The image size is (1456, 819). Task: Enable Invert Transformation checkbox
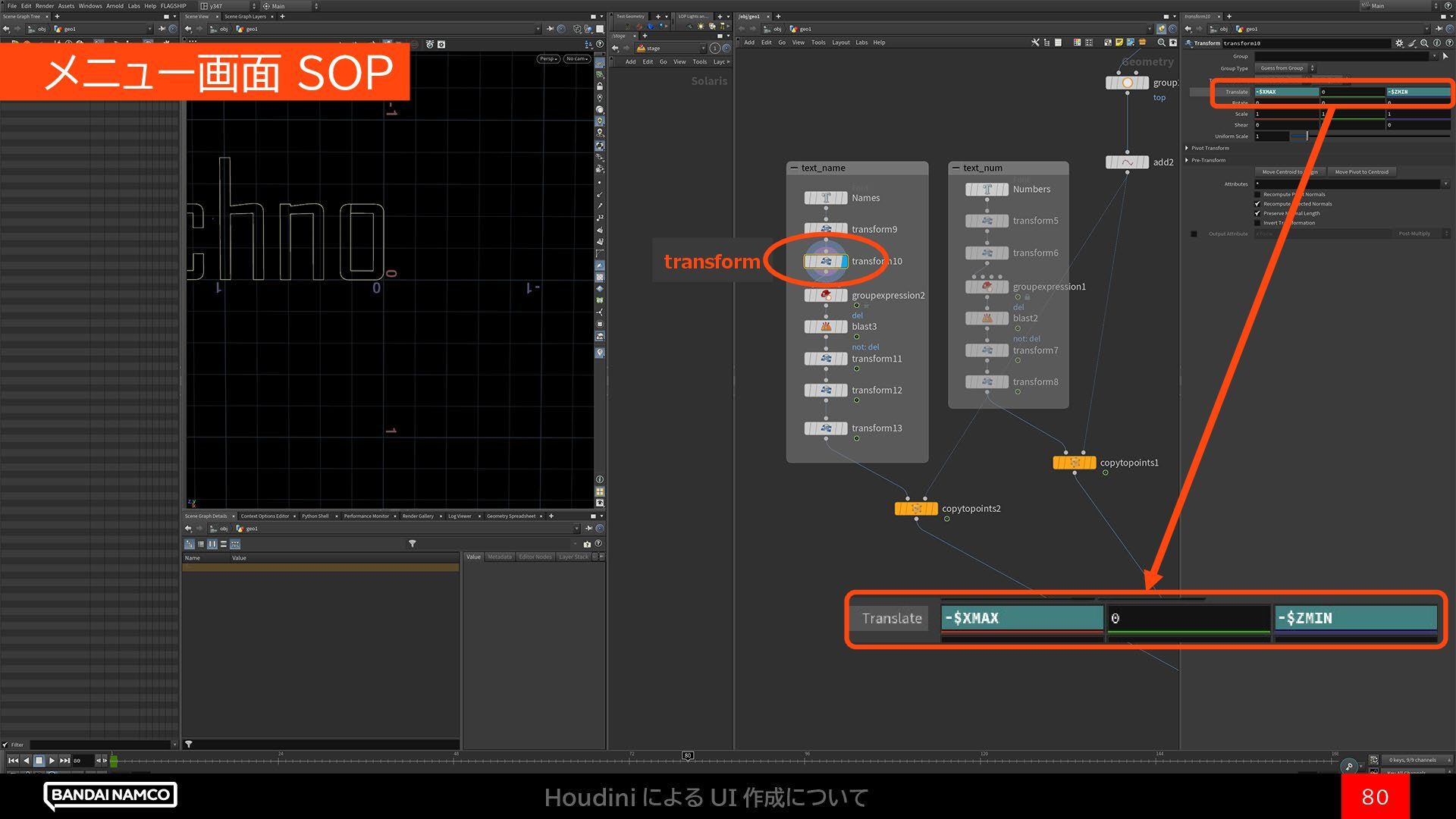[x=1257, y=223]
